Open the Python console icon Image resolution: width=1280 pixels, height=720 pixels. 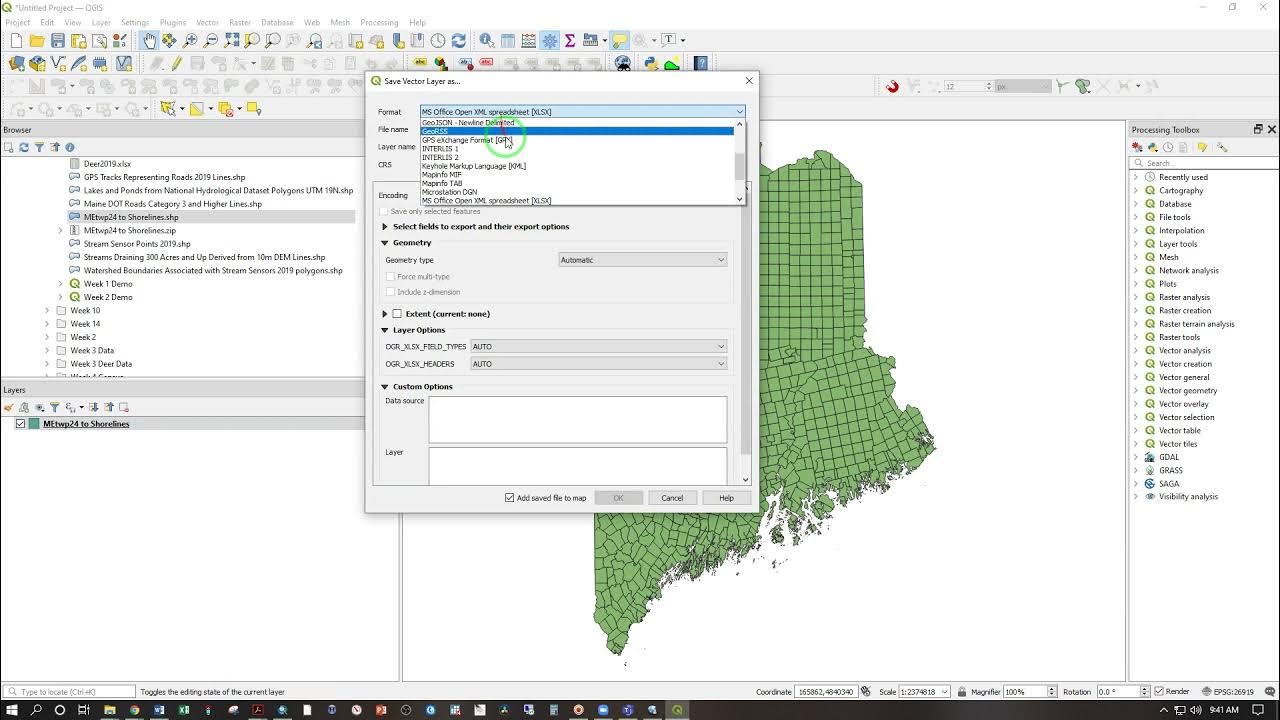(650, 64)
